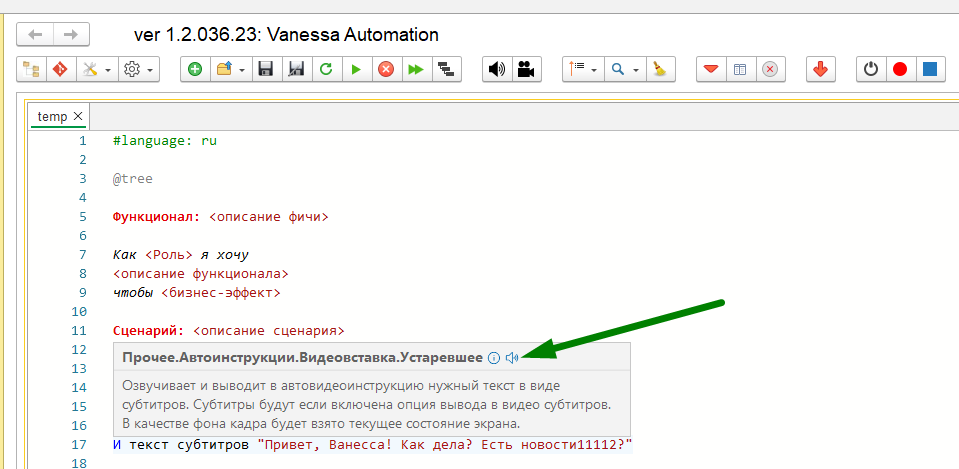Save the file with the floppy disk icon
The height and width of the screenshot is (469, 959).
click(266, 69)
